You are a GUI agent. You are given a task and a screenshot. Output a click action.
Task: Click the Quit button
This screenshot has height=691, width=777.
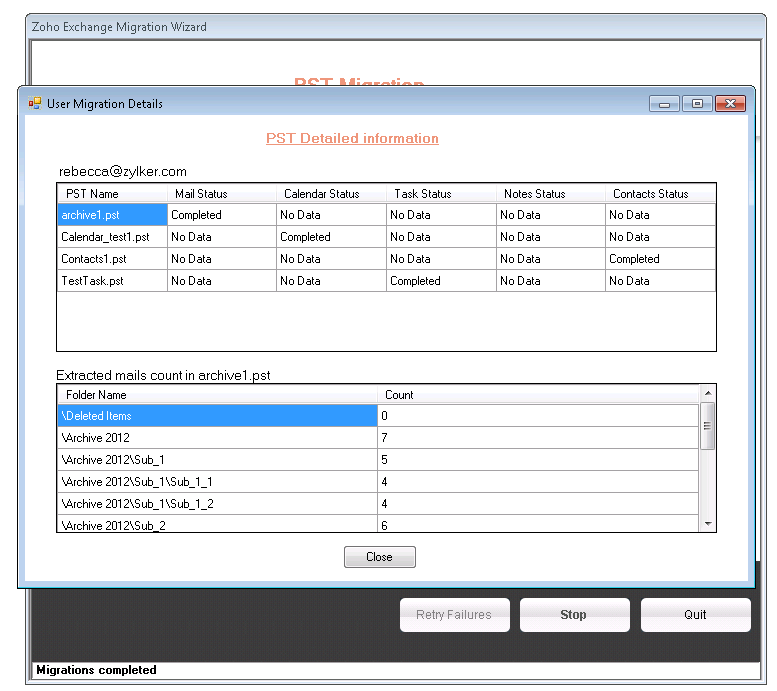pyautogui.click(x=695, y=615)
